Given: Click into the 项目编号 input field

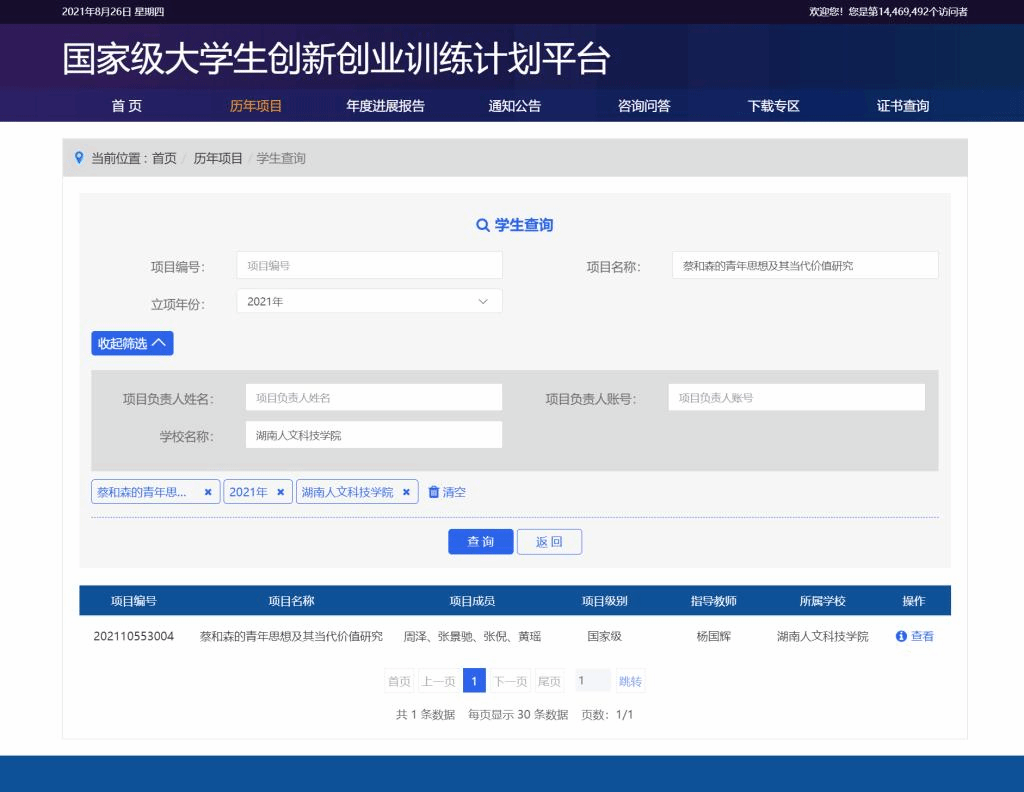Looking at the screenshot, I should (369, 266).
